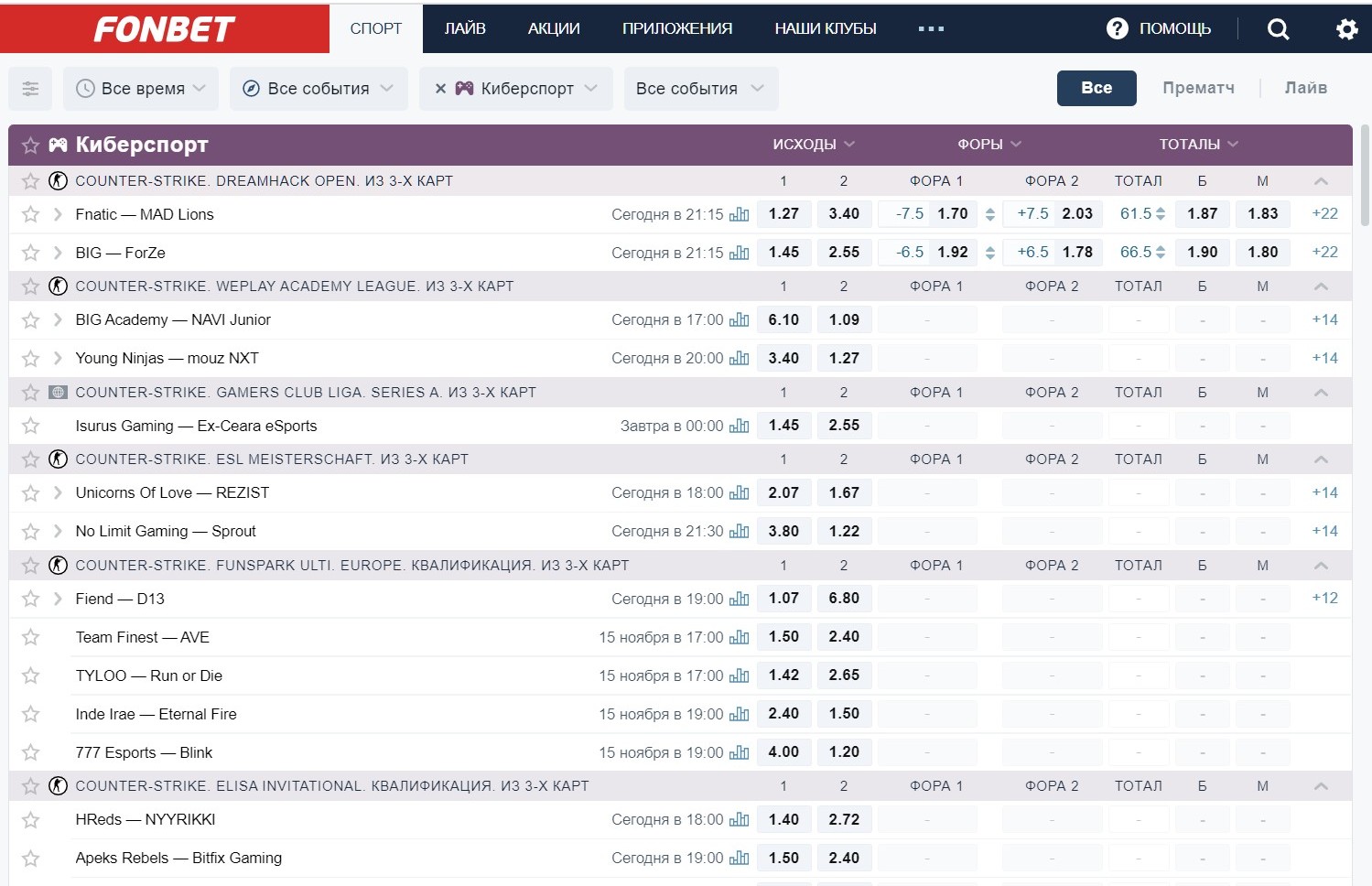Open statistics icon for Isurus Gaming — Ex-Ceara eSports

740,426
